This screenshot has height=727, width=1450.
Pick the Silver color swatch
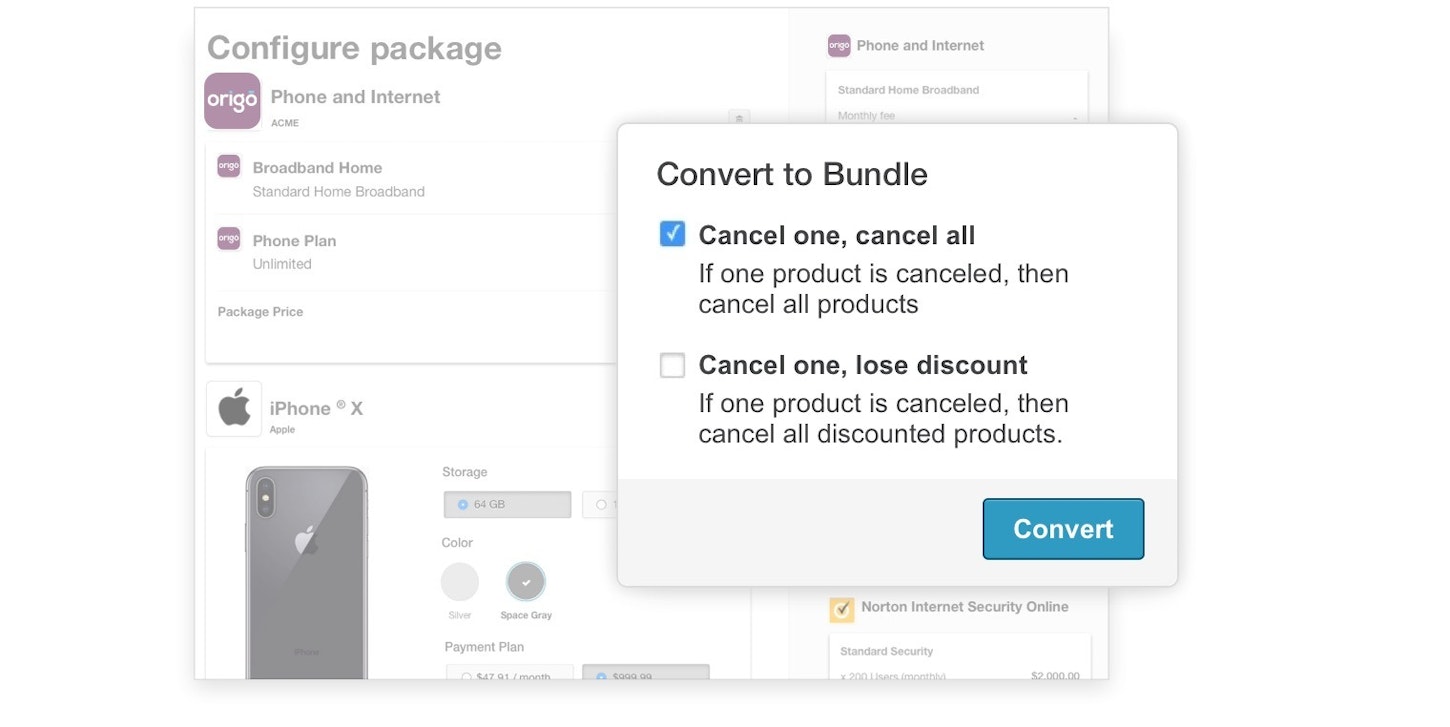[x=460, y=582]
